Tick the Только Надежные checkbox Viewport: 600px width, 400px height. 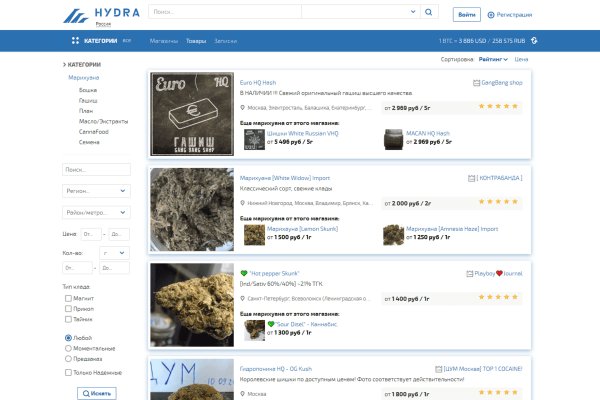coord(67,373)
